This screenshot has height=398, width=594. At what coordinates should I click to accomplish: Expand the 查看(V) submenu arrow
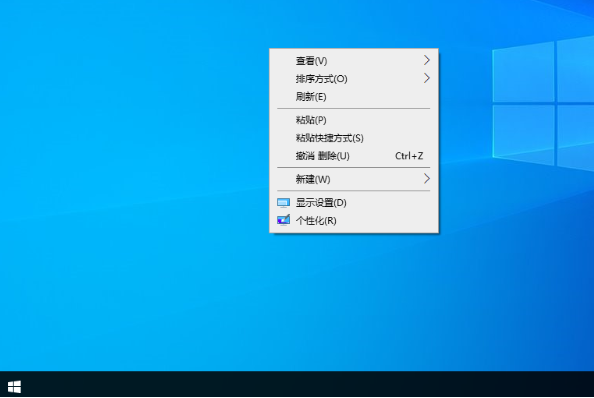click(427, 60)
